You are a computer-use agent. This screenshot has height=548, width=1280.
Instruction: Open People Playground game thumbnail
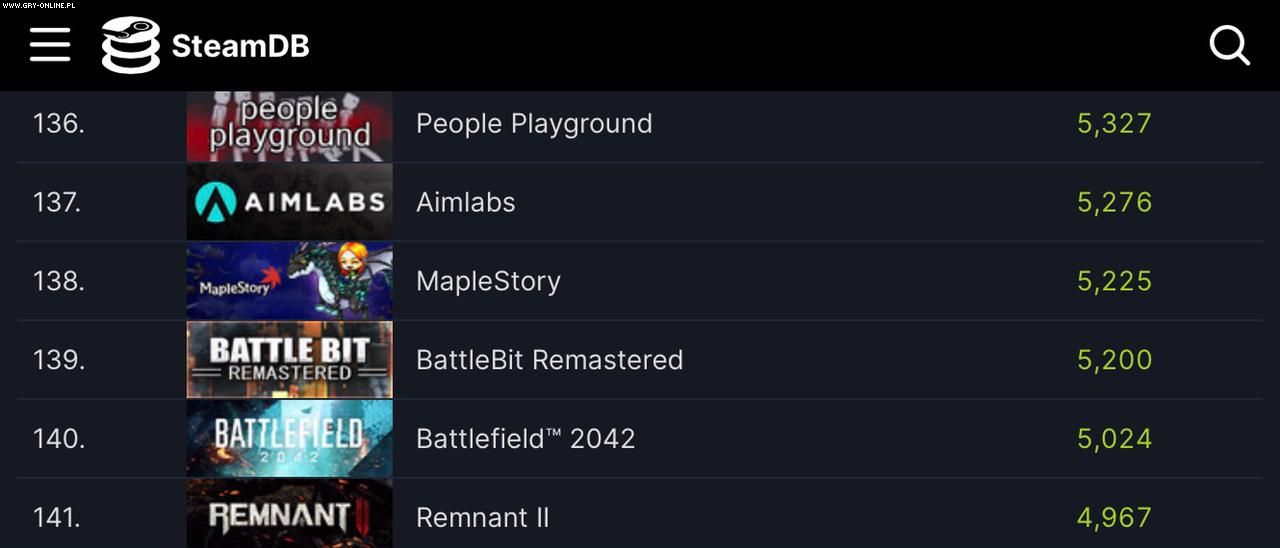point(290,126)
